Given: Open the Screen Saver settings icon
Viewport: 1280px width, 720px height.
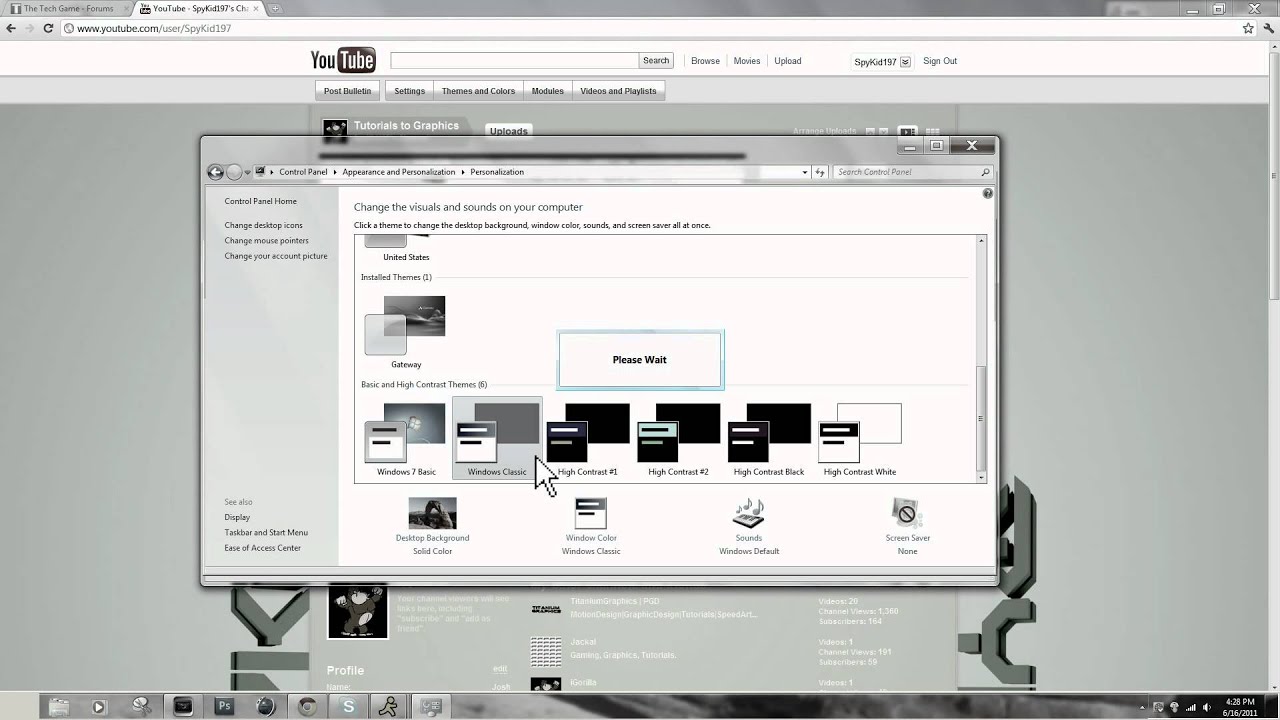Looking at the screenshot, I should pos(907,513).
